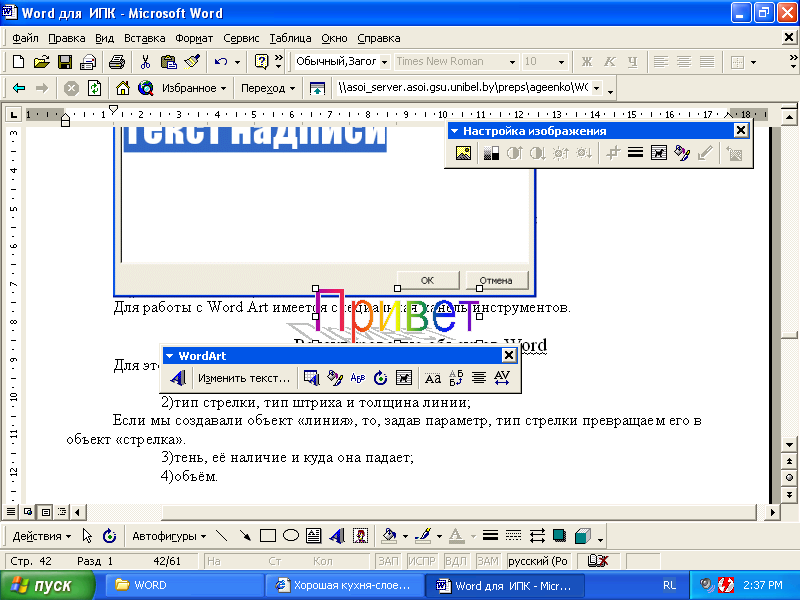The width and height of the screenshot is (800, 600).
Task: Toggle italic formatting К
Action: coord(610,62)
